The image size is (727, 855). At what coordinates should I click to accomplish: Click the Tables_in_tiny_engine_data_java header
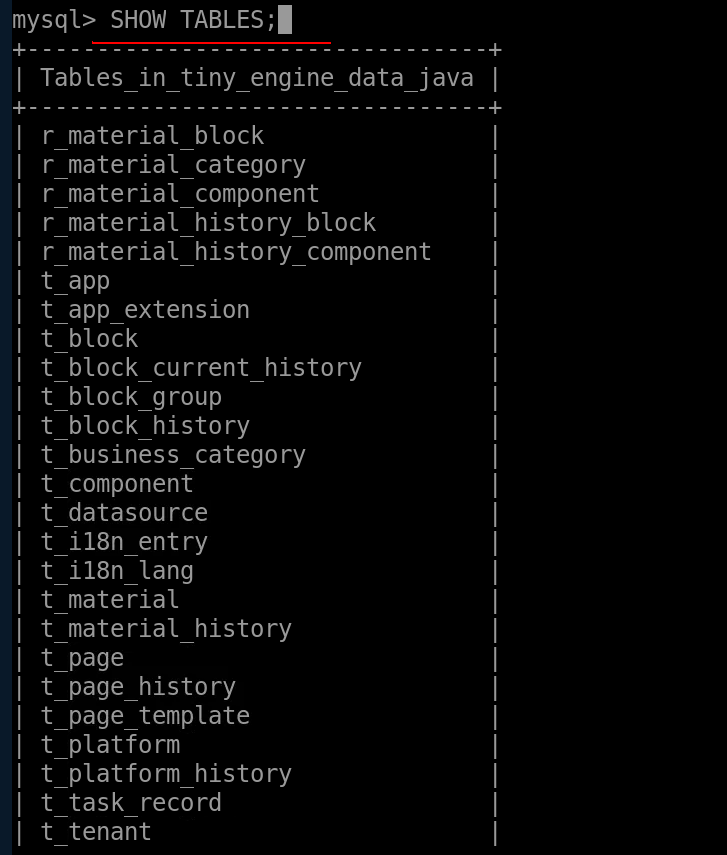257,78
